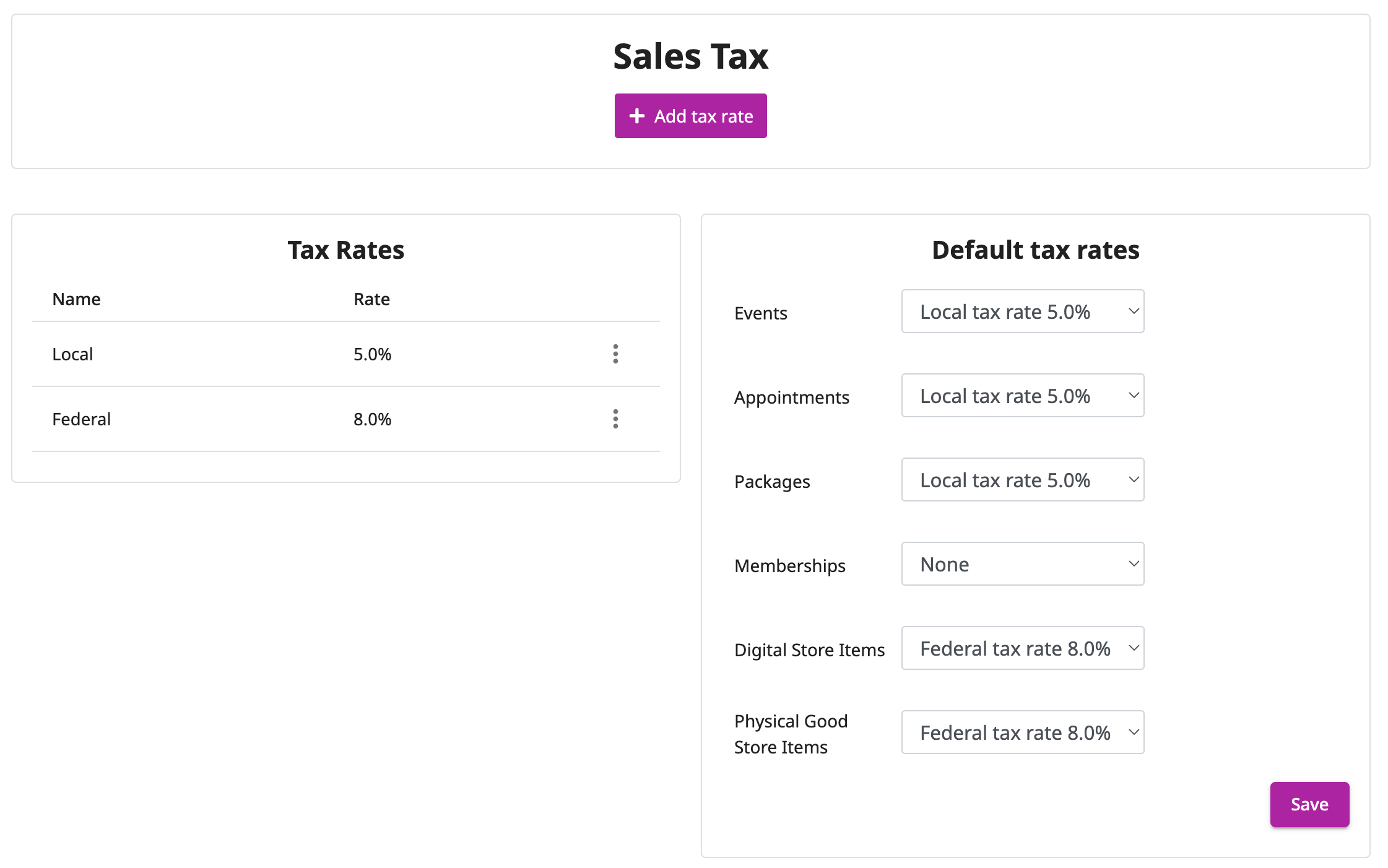Click the Default tax rates heading
Viewport: 1388px width, 868px height.
coord(1035,250)
